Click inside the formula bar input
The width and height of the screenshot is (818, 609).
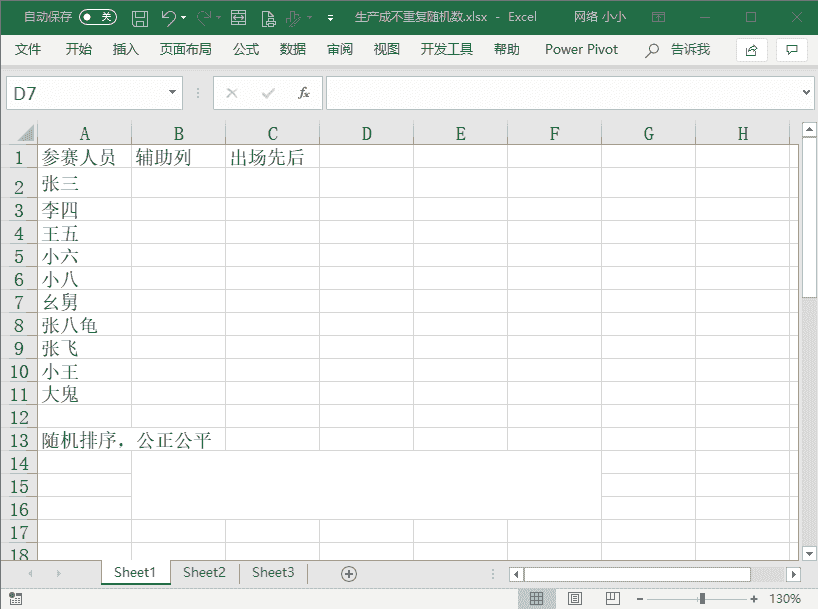(563, 93)
